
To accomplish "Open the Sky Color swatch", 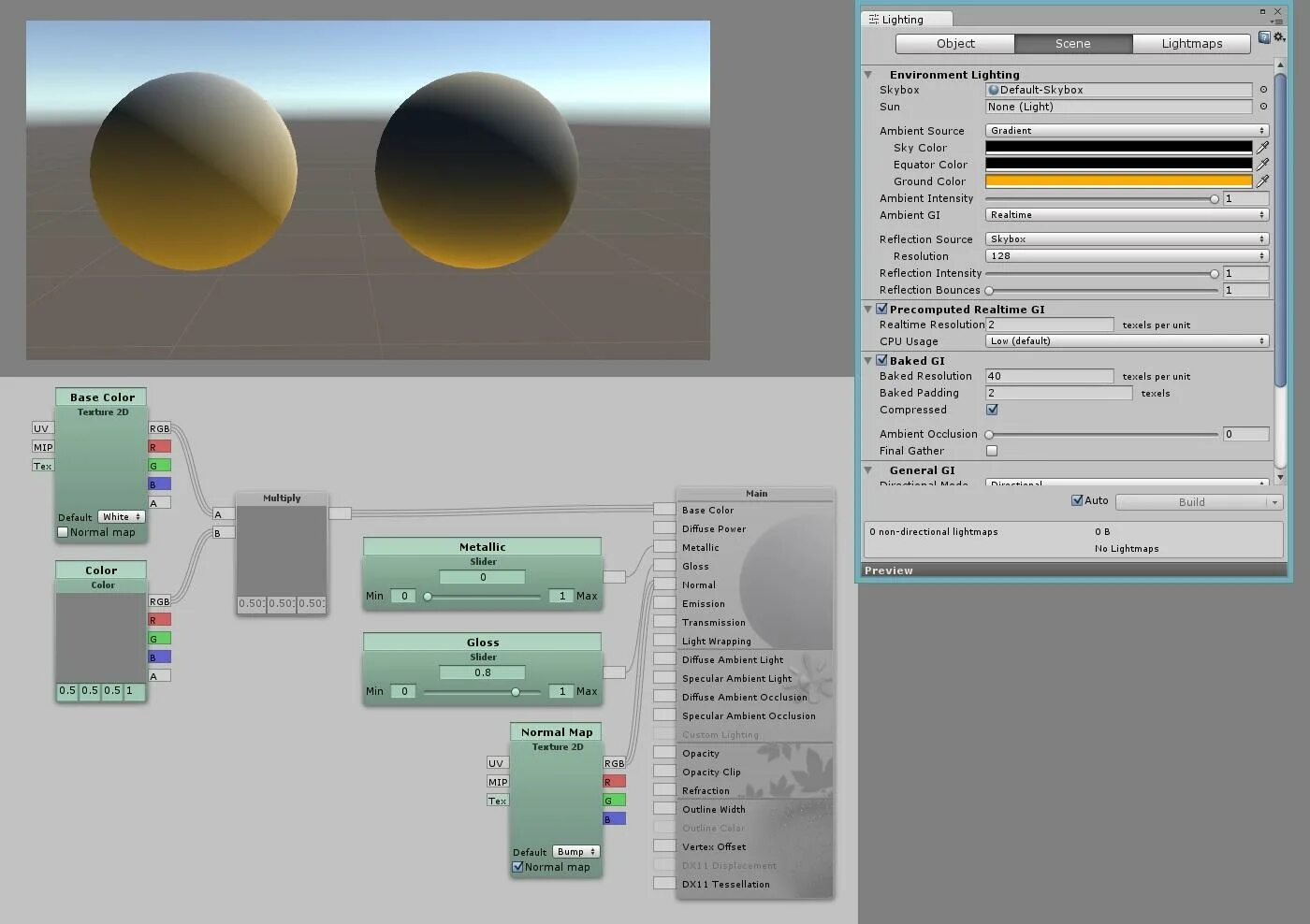I will coord(1119,148).
